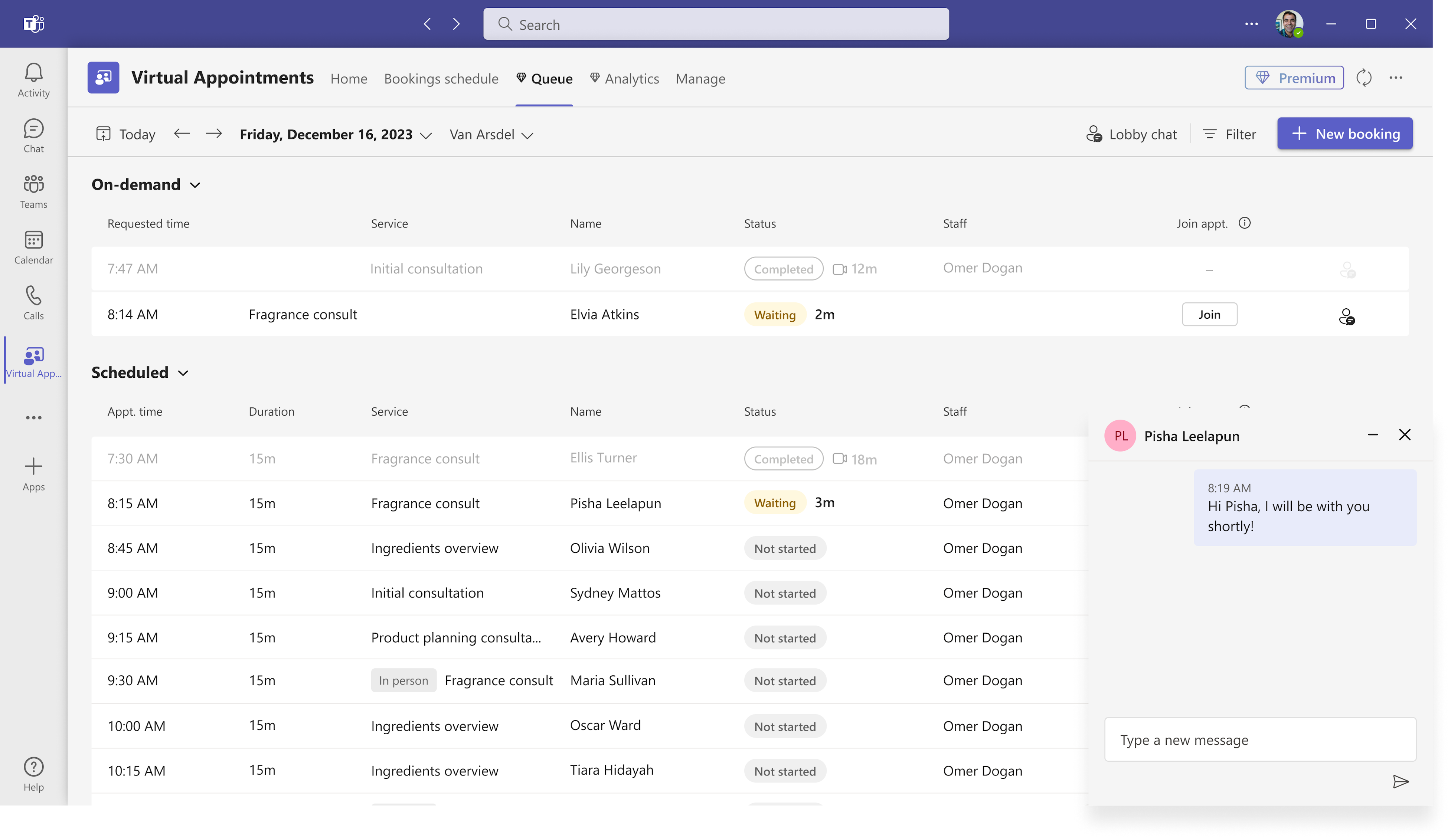Open Chat in the left sidebar

click(33, 135)
